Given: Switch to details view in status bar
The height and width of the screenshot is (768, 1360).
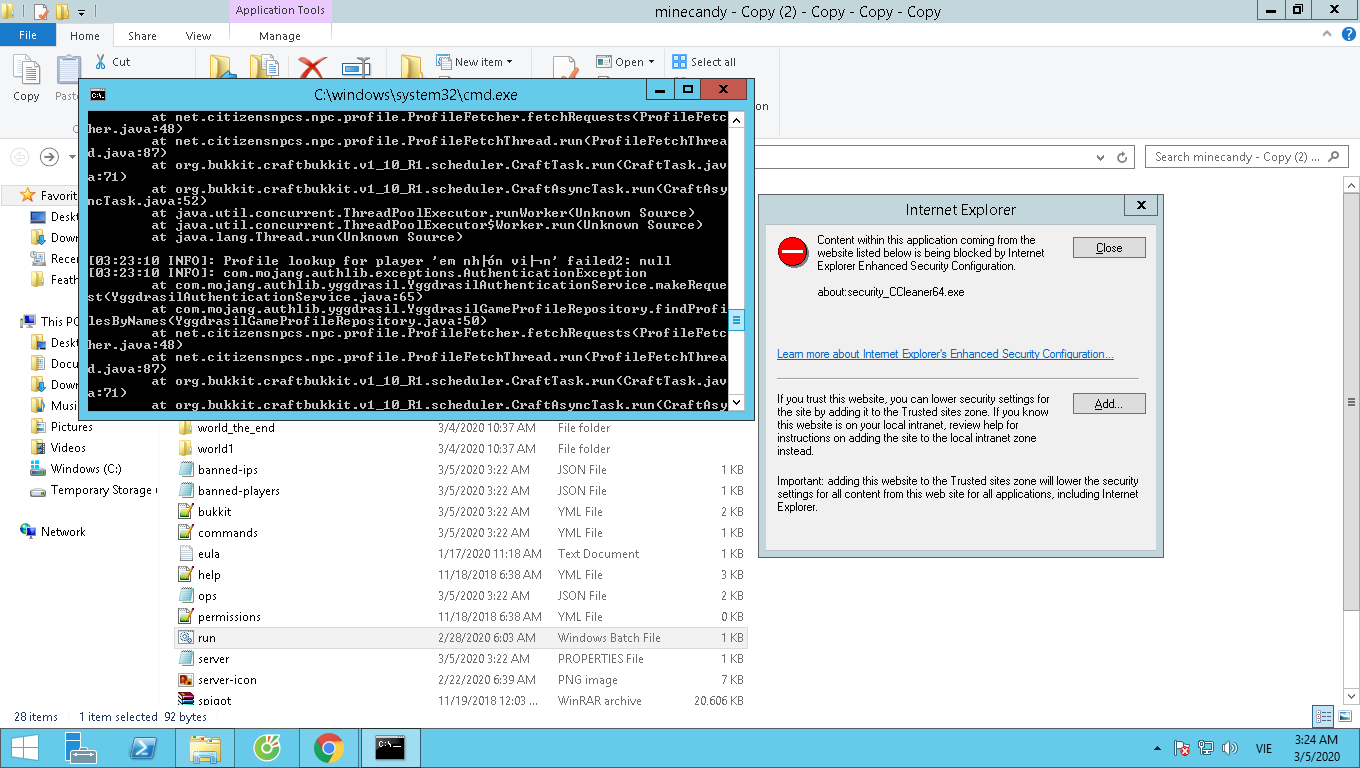Looking at the screenshot, I should point(1324,716).
